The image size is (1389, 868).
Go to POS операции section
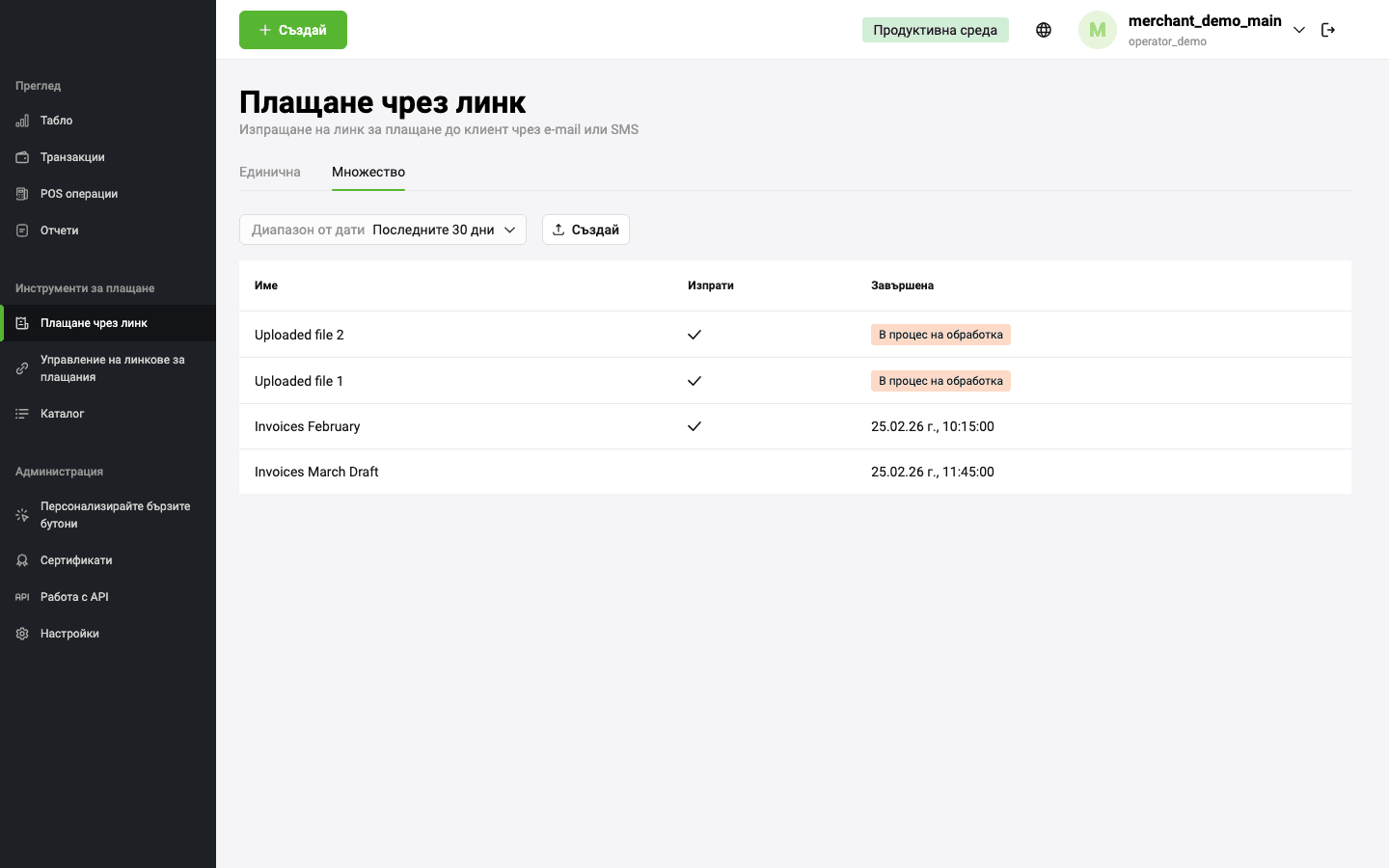[x=79, y=194]
